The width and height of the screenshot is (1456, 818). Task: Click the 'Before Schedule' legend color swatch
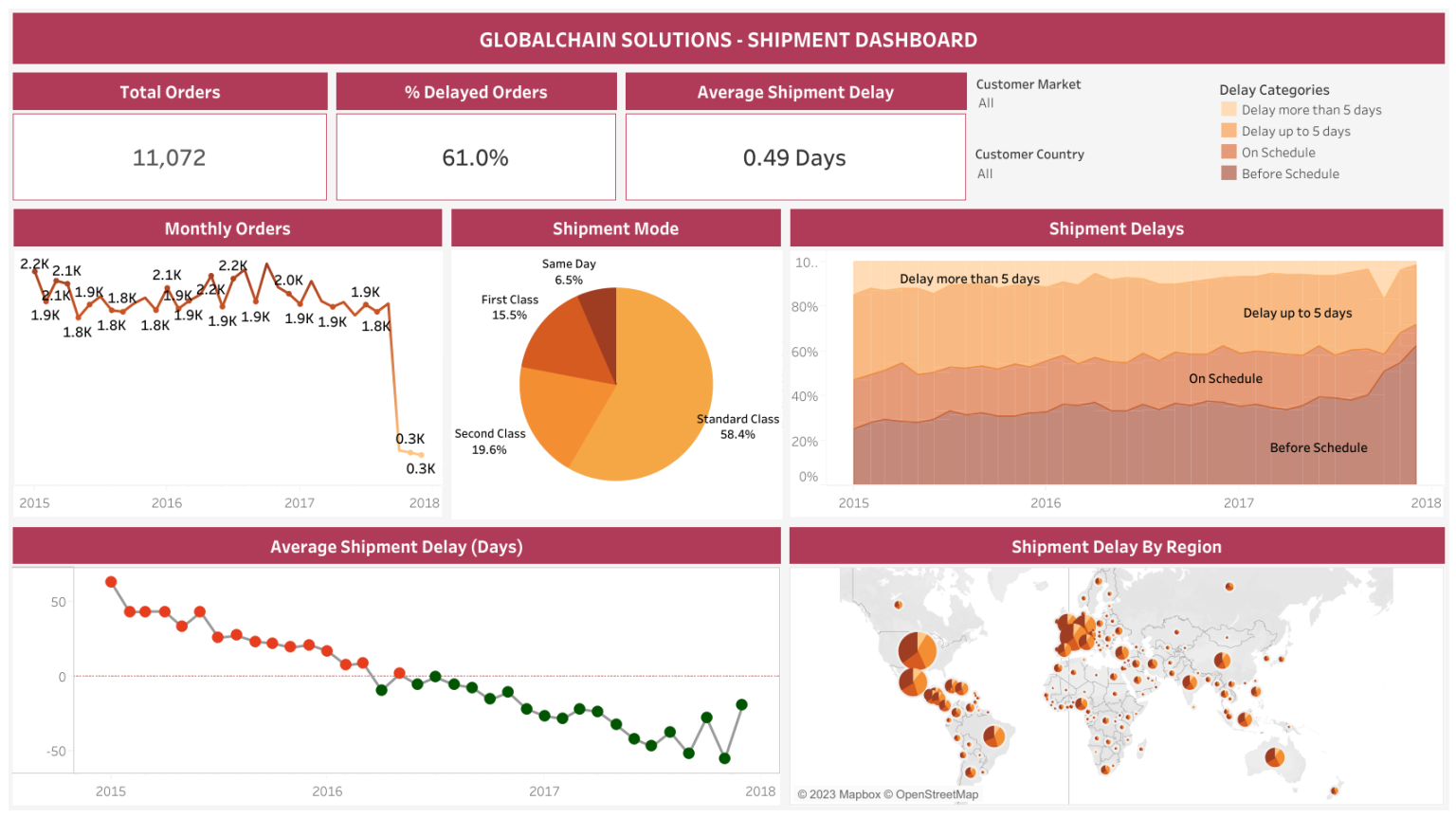pos(1228,173)
